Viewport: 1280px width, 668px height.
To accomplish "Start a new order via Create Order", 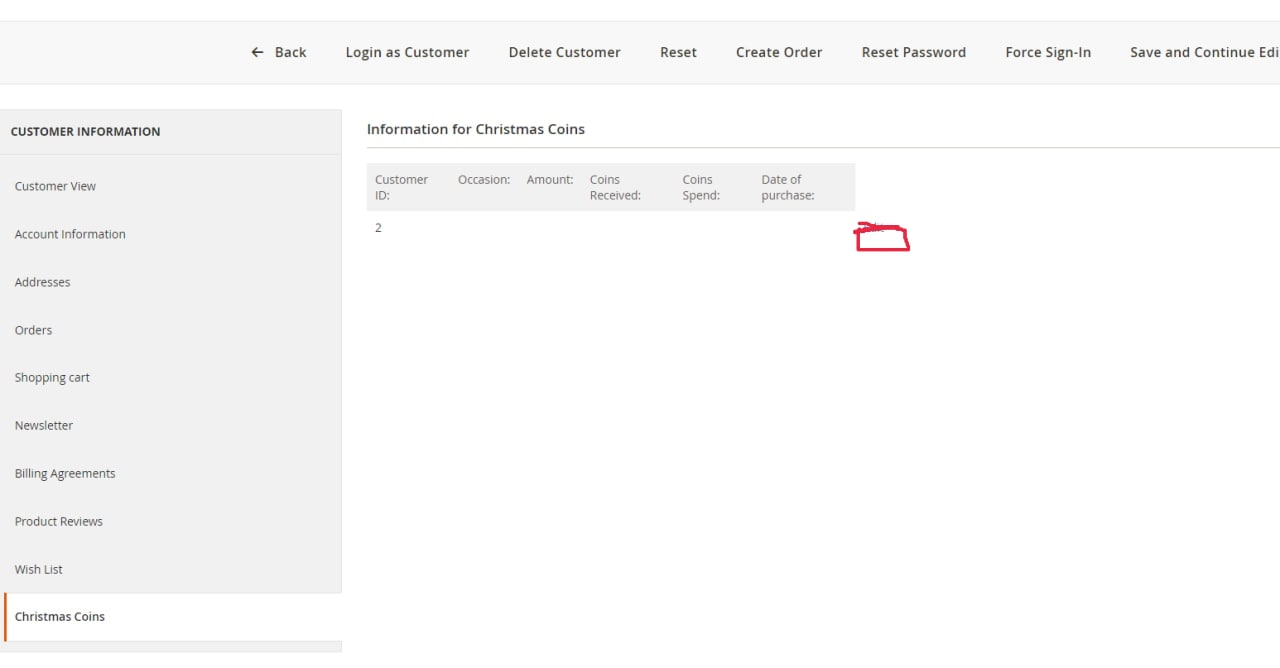I will [778, 52].
